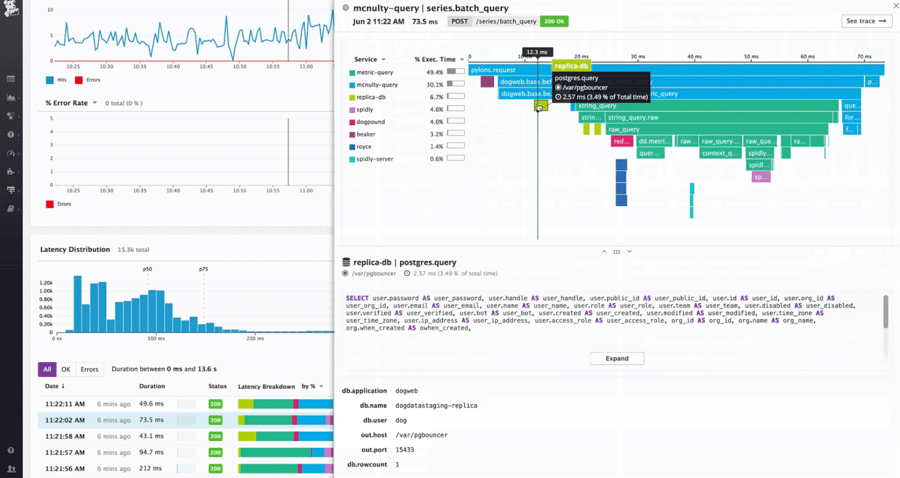Viewport: 900px width, 478px height.
Task: Expand the full SQL query text
Action: (617, 359)
